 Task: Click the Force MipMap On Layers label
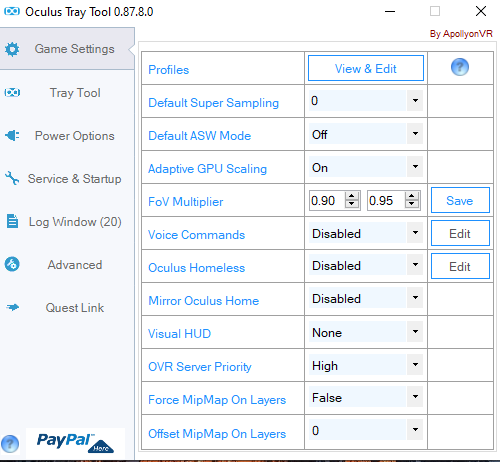(217, 400)
